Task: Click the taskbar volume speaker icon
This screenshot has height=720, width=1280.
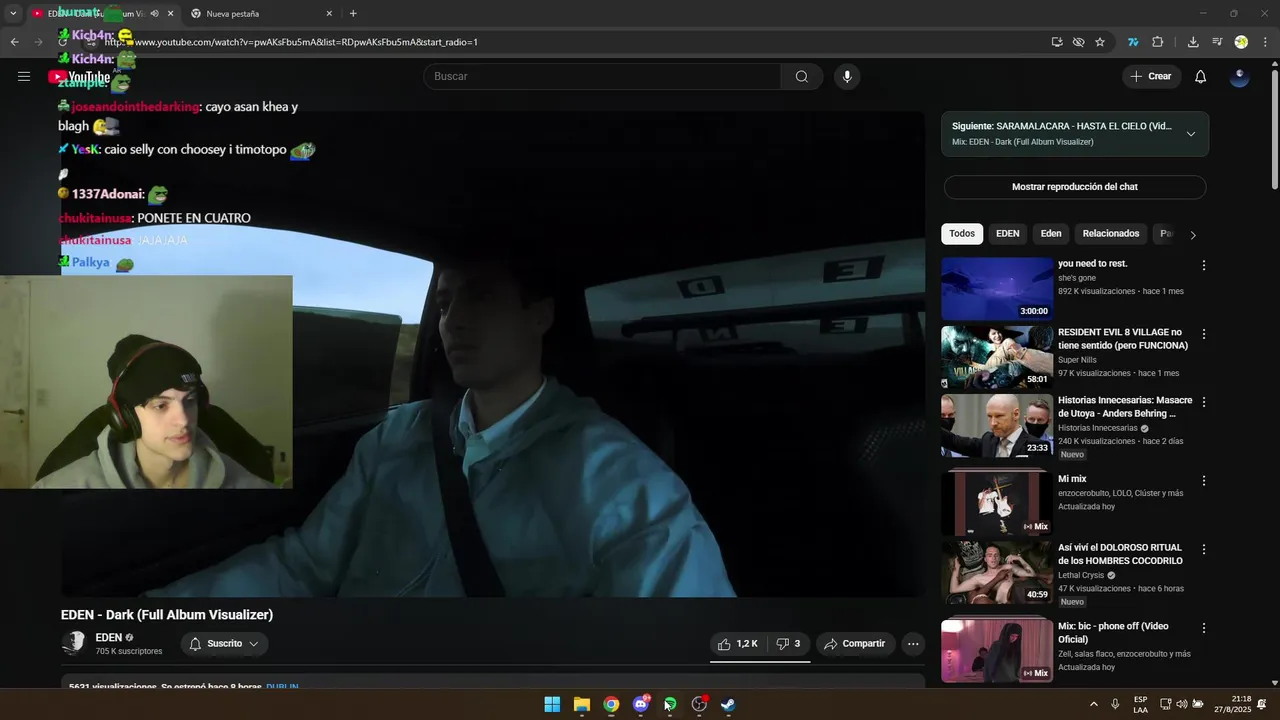Action: pos(1181,704)
